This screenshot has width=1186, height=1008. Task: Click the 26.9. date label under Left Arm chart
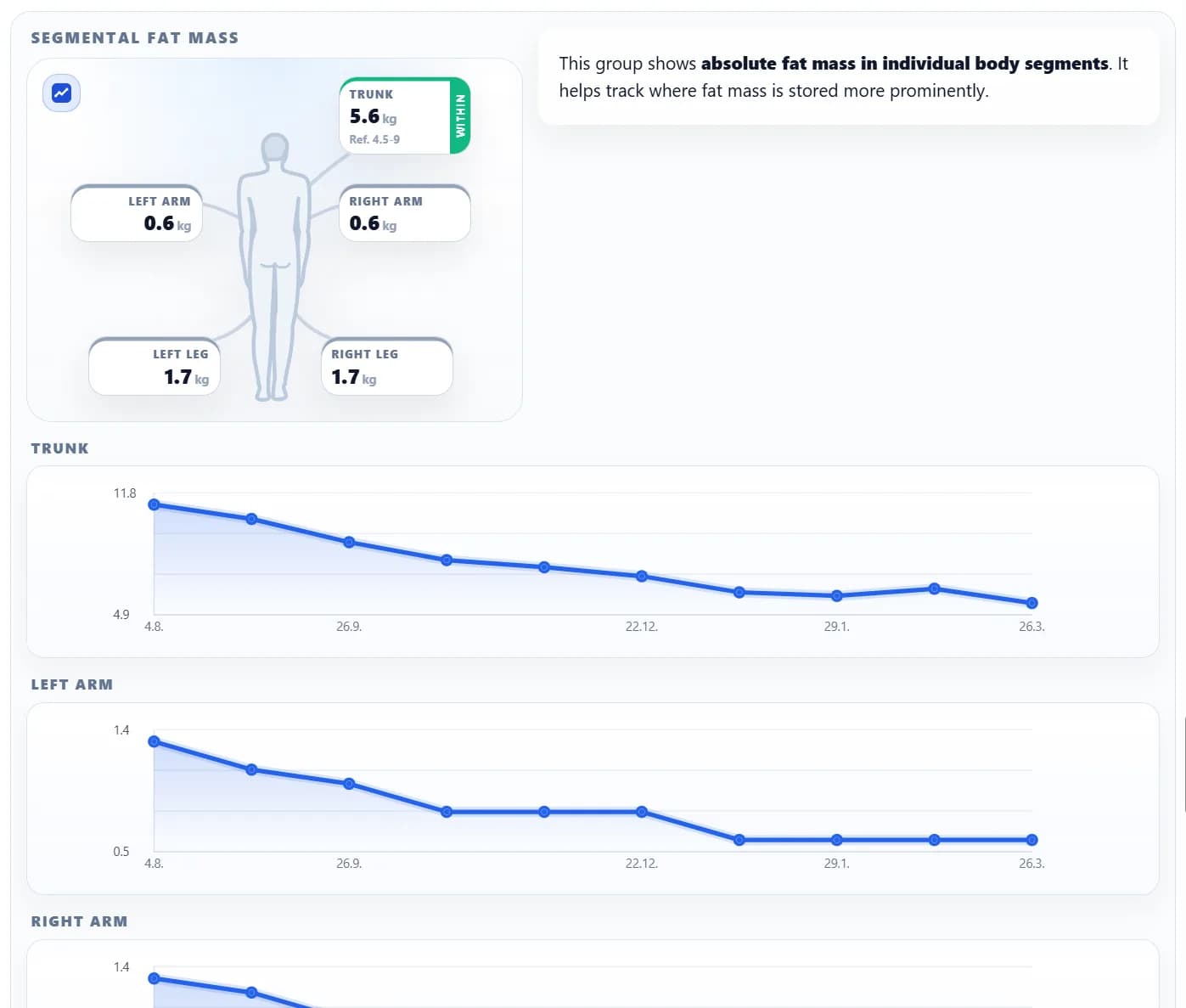pos(349,864)
